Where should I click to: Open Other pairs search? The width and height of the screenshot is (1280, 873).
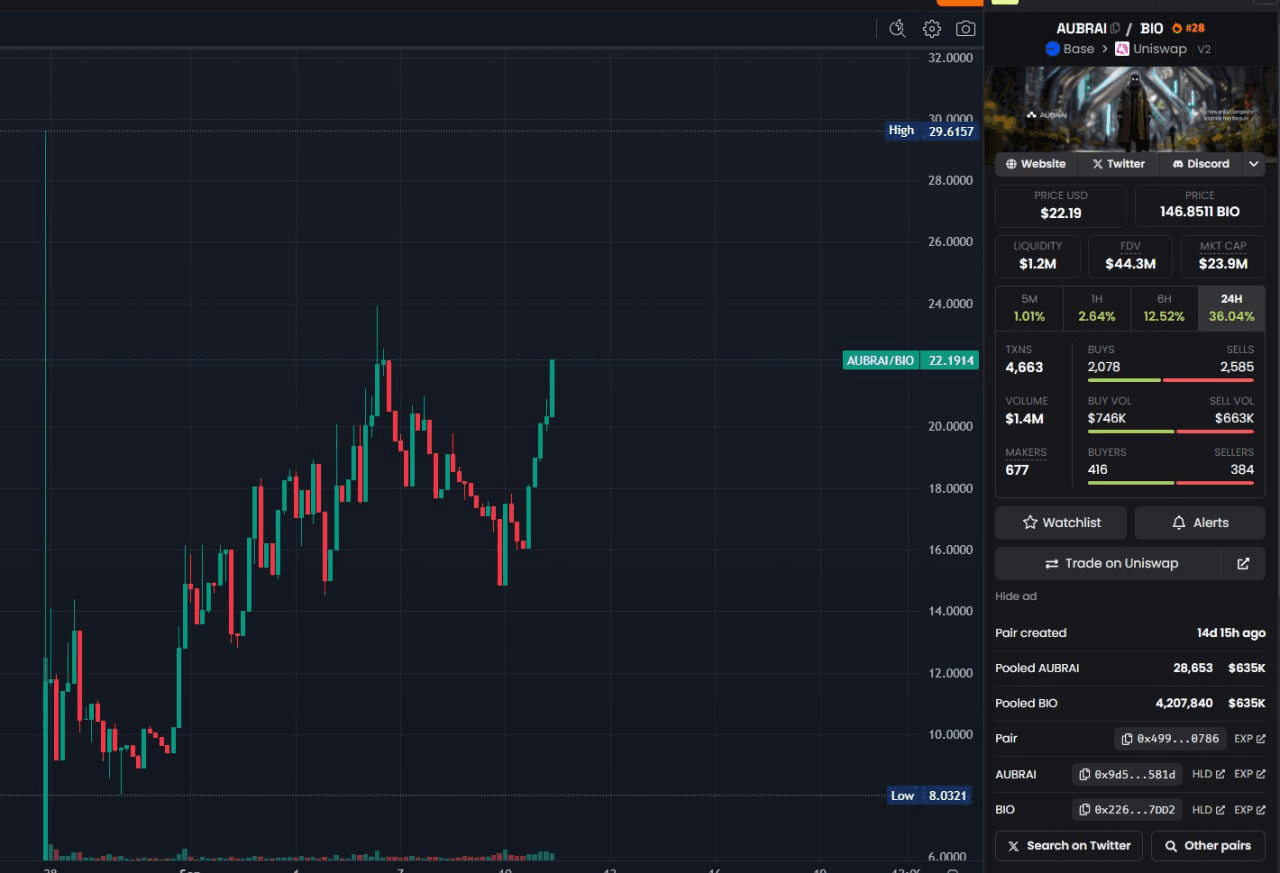point(1208,846)
